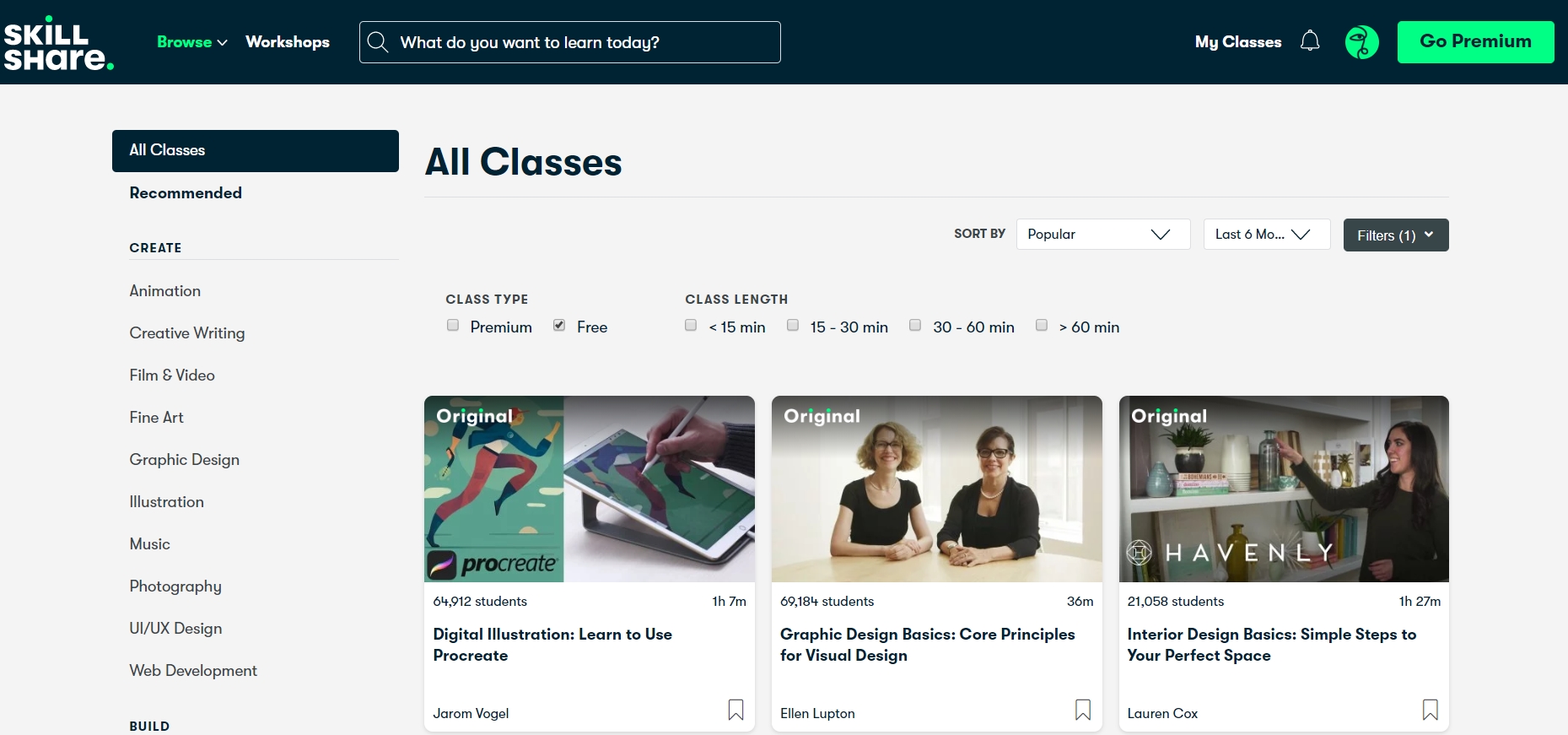Bookmark the Graphic Design Basics class

(x=1083, y=710)
